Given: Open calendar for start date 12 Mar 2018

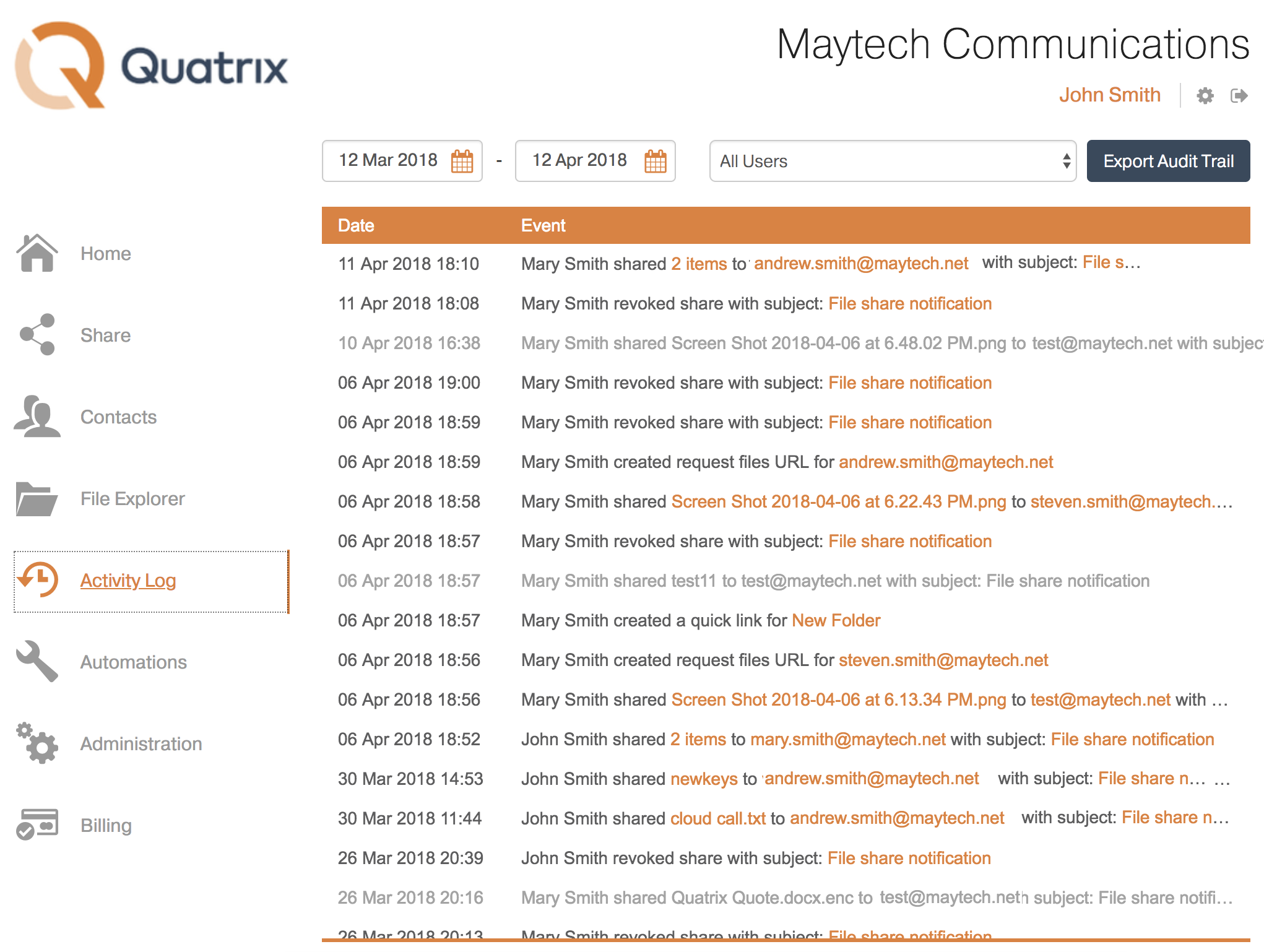Looking at the screenshot, I should click(x=462, y=161).
